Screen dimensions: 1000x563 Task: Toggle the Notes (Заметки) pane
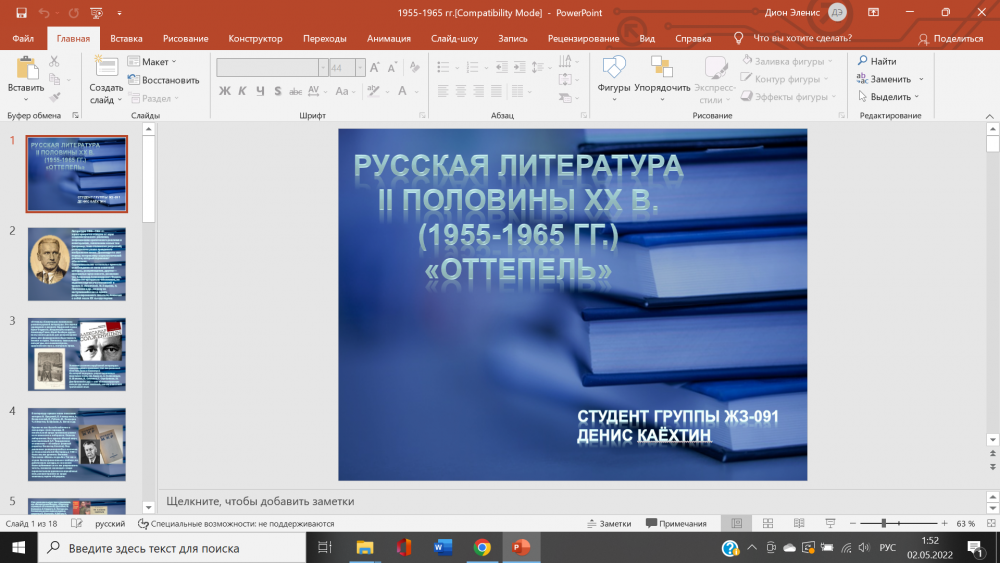pos(608,523)
